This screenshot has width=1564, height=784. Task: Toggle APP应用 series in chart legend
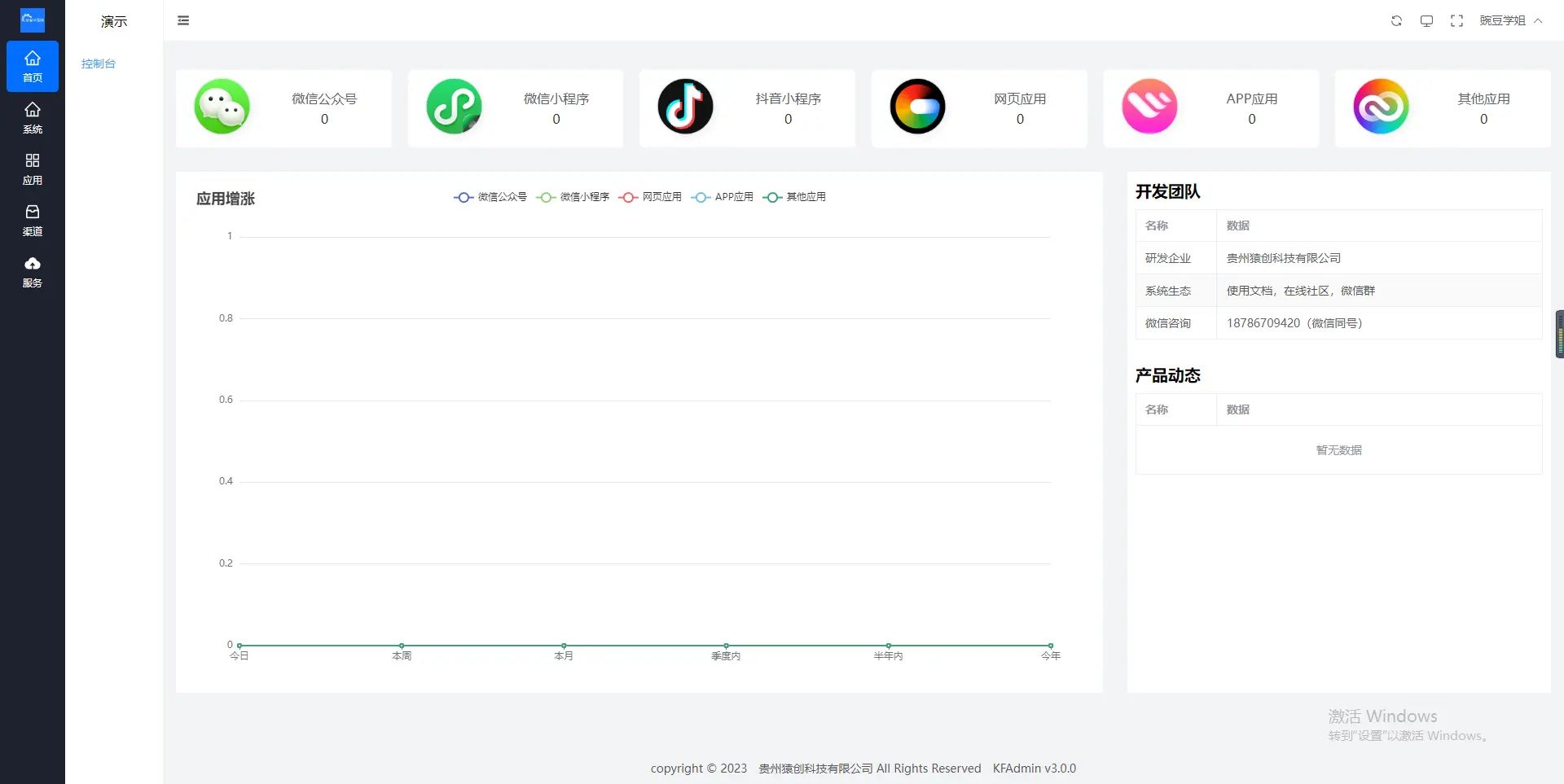pyautogui.click(x=723, y=197)
